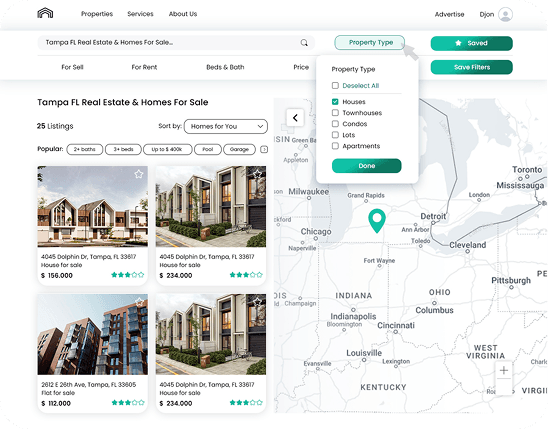
Task: Open the Sort by Homes for You dropdown
Action: tap(226, 126)
